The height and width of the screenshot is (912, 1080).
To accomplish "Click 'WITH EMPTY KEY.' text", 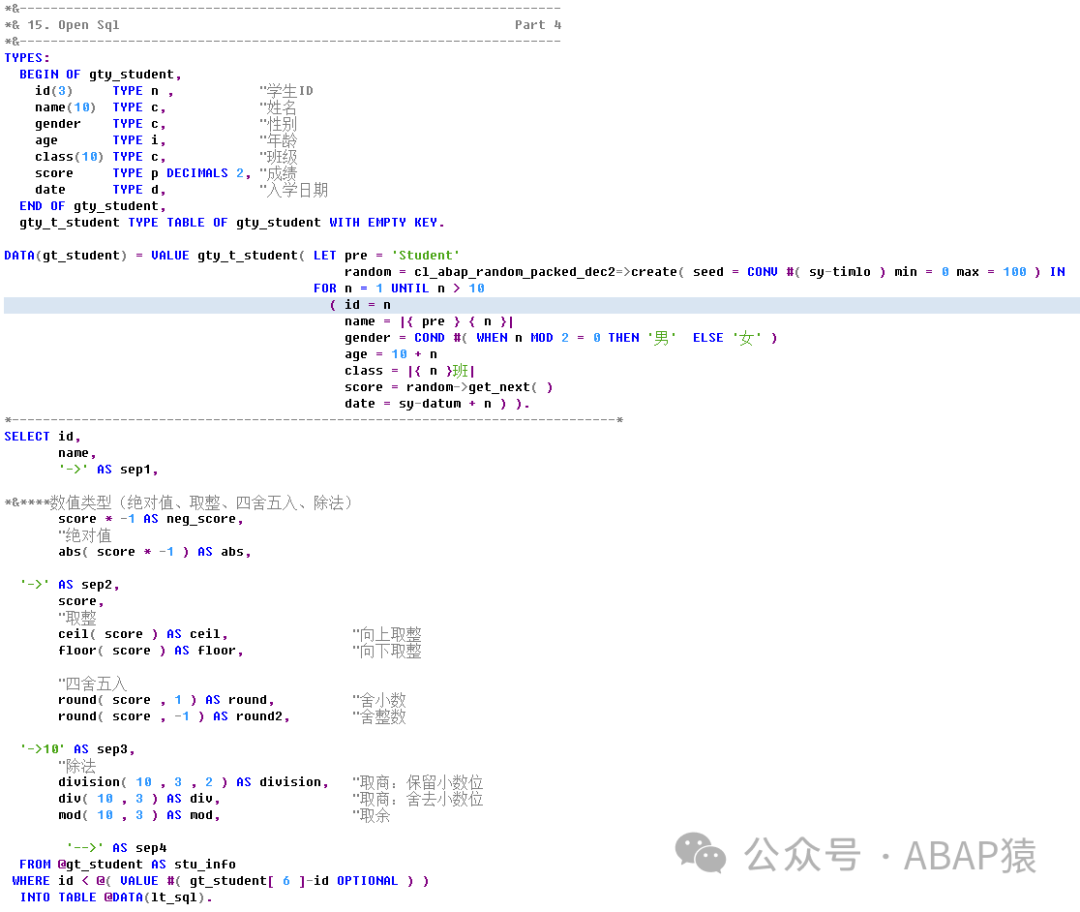I will (386, 222).
